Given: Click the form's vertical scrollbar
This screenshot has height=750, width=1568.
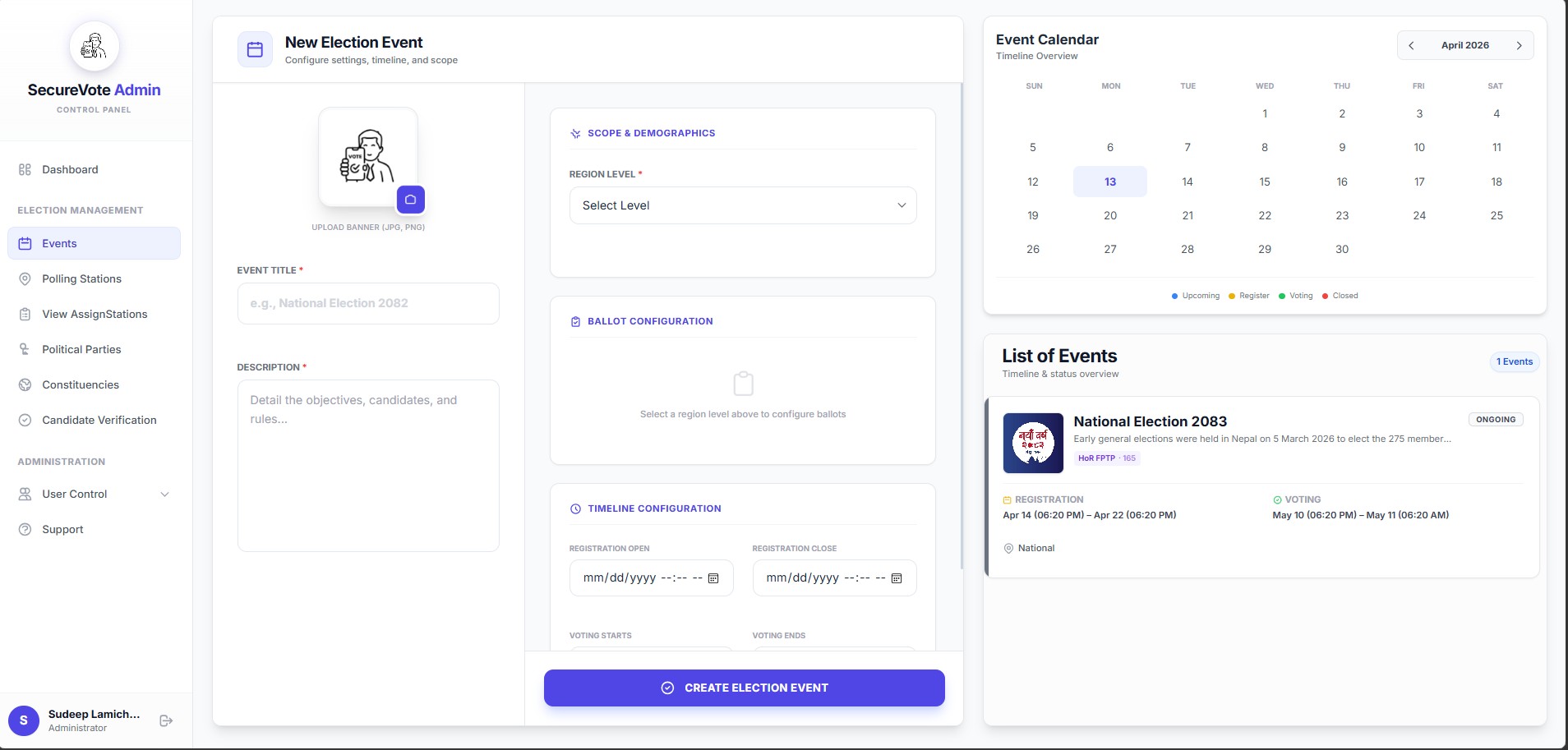Looking at the screenshot, I should [961, 329].
